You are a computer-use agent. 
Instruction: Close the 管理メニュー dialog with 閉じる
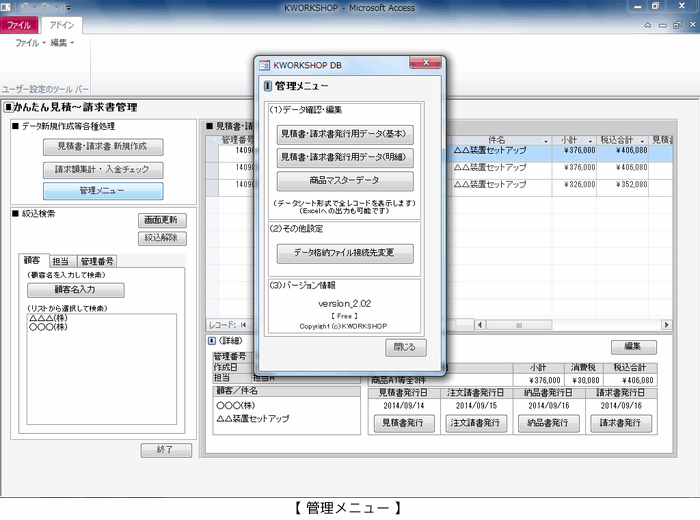point(405,347)
